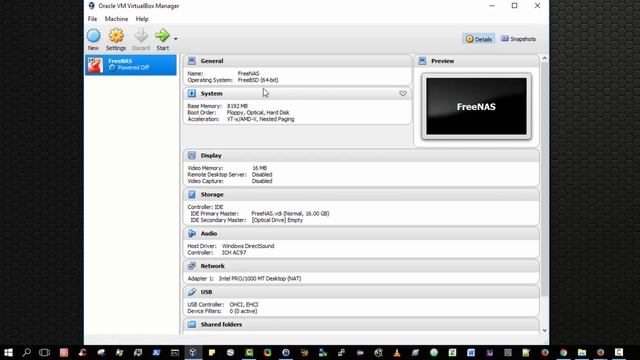The image size is (640, 360).
Task: Click the 'Floppy, Optical, Hard Disk' boot order
Action: 258,113
